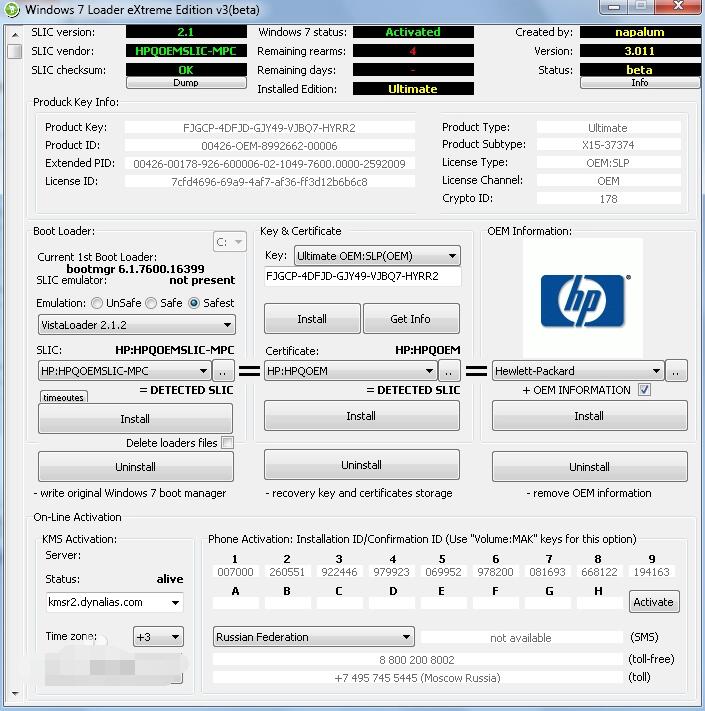705x711 pixels.
Task: Click the Activate button for phone activation
Action: [654, 602]
